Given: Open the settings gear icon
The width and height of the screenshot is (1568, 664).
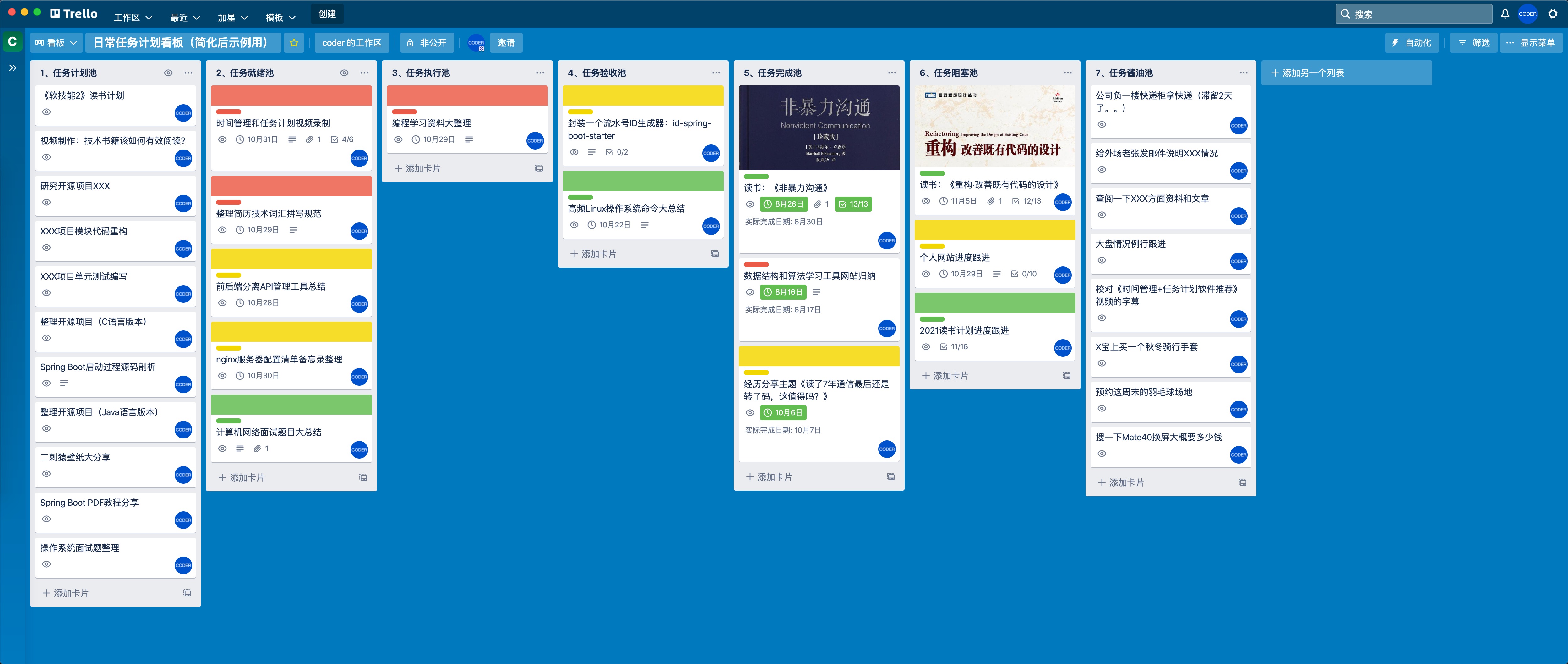Looking at the screenshot, I should tap(1553, 14).
